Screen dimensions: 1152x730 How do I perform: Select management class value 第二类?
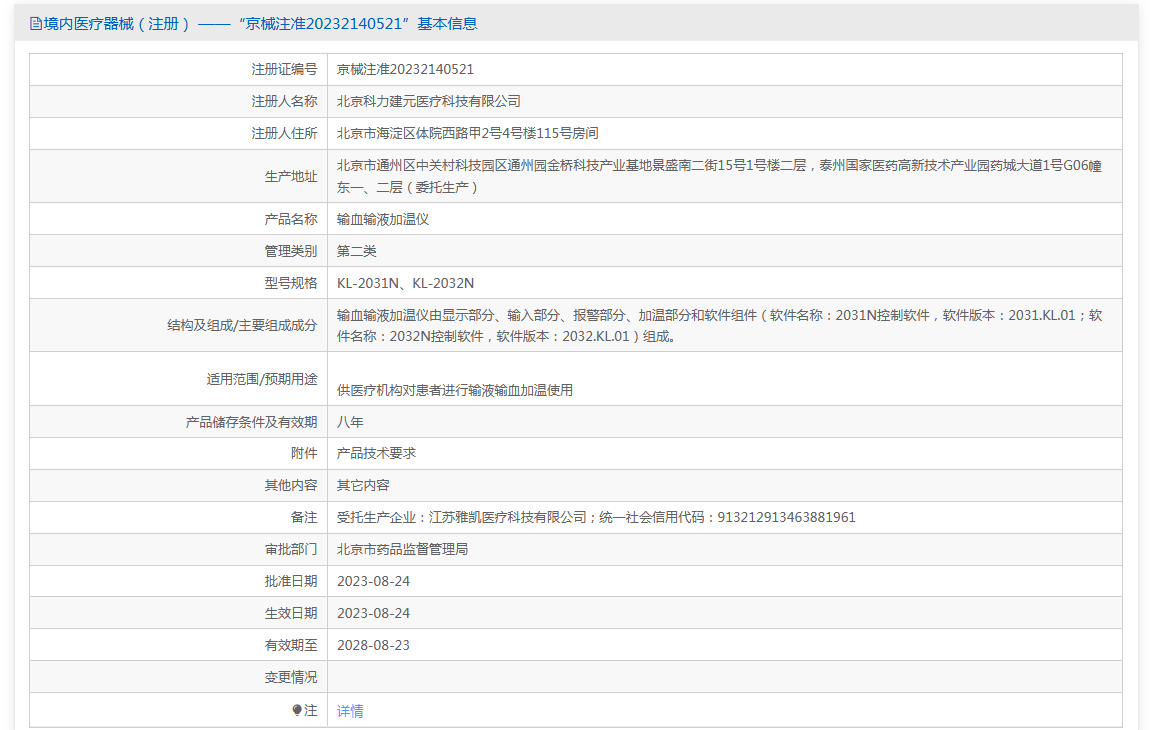pyautogui.click(x=356, y=251)
